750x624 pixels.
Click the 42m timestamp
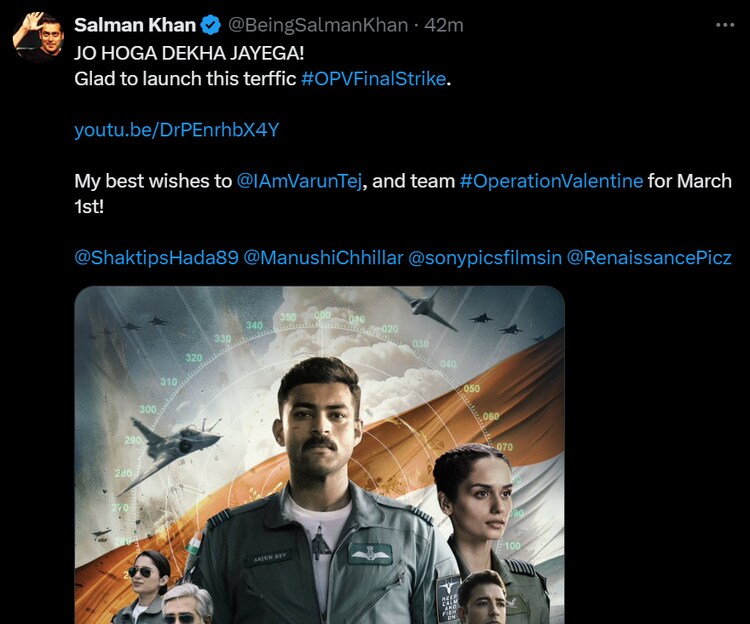pyautogui.click(x=444, y=25)
